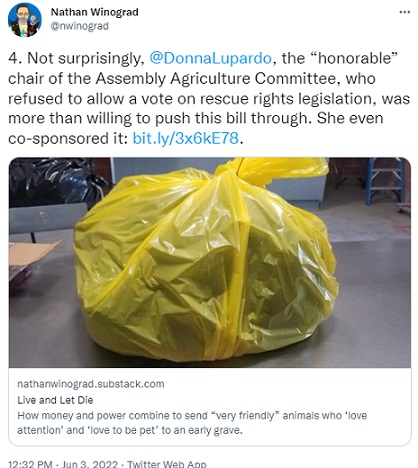The image size is (418, 468).
Task: Open the @nwinograd handle link
Action: coord(79,26)
